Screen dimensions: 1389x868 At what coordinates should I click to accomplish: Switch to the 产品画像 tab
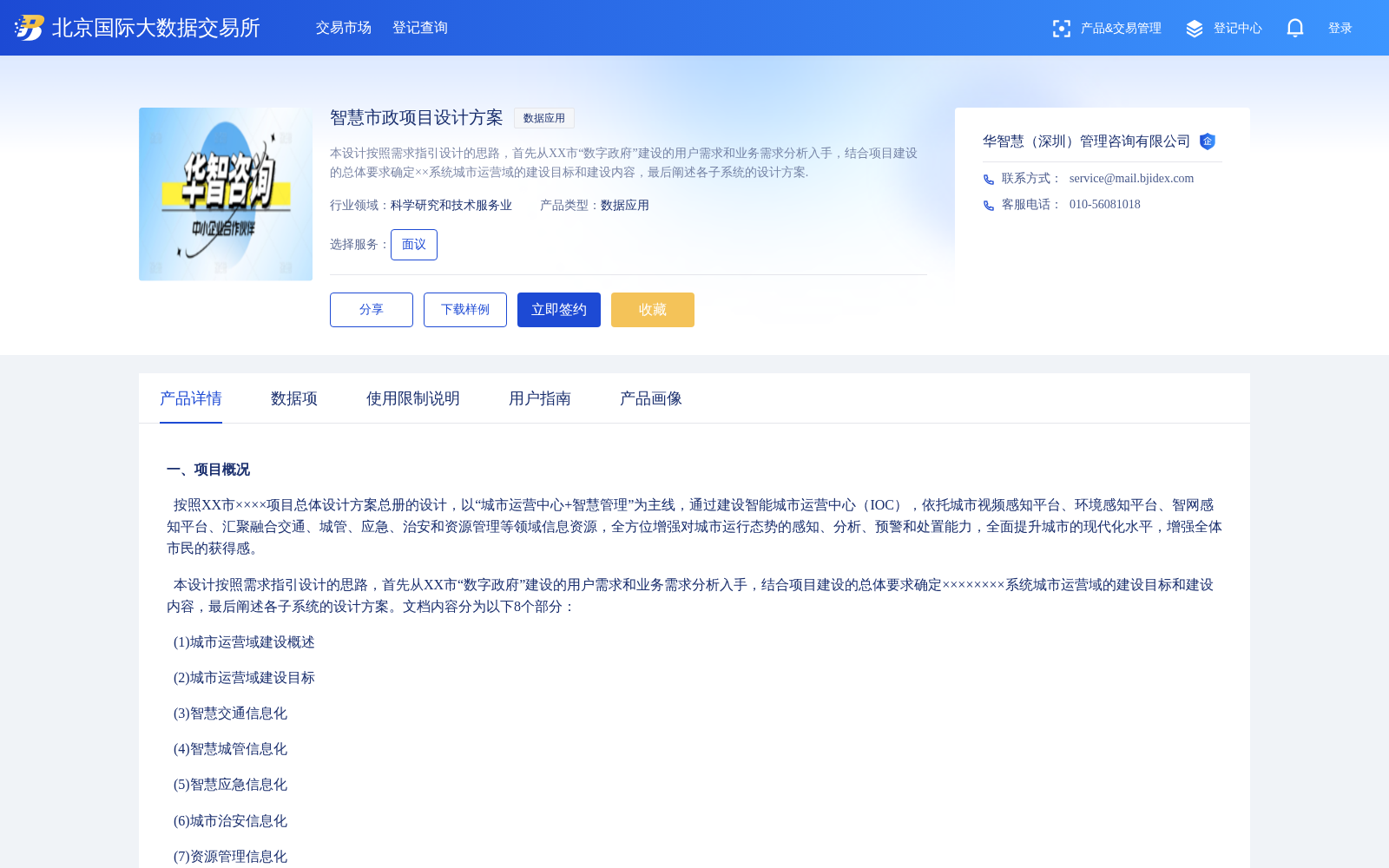click(x=651, y=398)
